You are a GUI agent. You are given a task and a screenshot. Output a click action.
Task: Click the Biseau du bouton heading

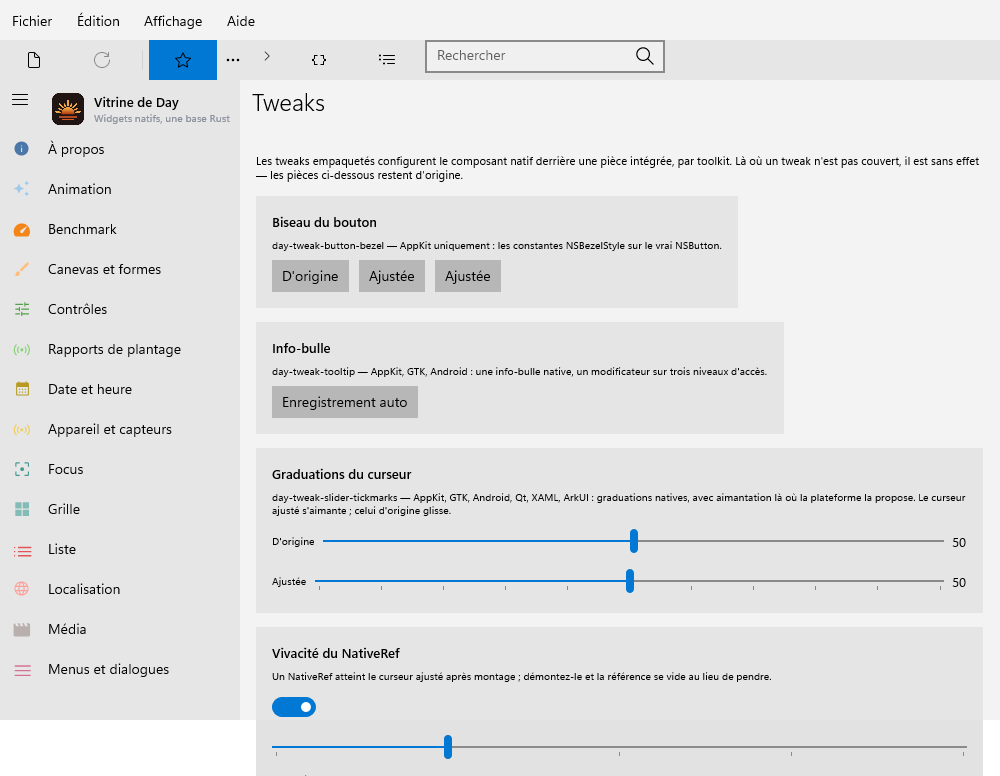coord(324,223)
